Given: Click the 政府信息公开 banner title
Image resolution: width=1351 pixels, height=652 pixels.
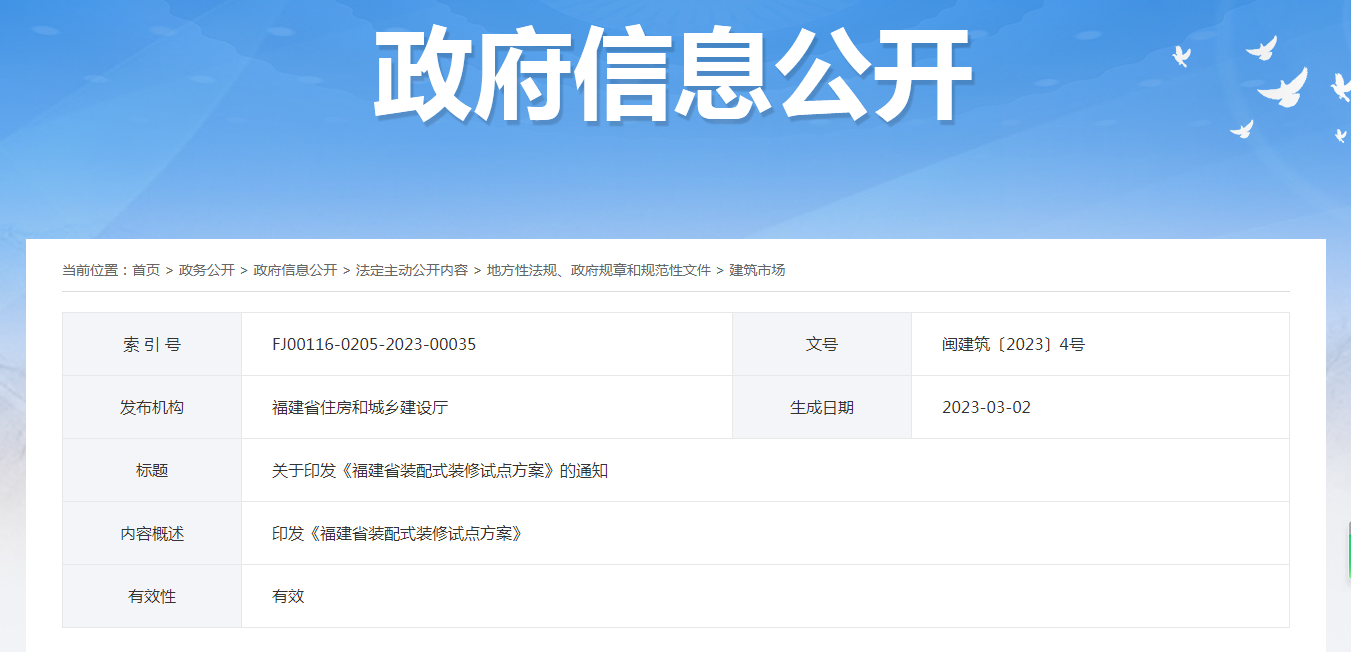Looking at the screenshot, I should pos(674,74).
